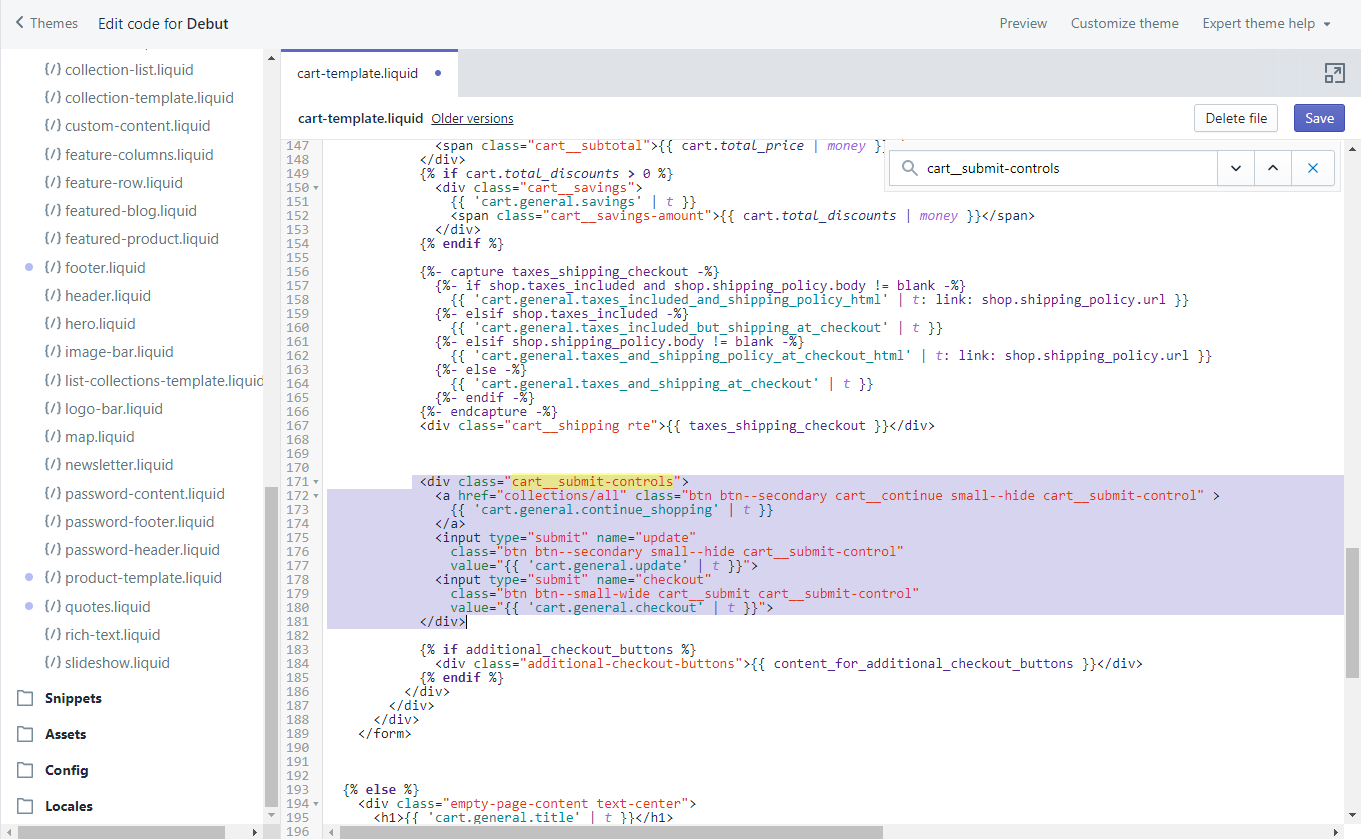
Task: Save the cart-template.liquid file
Action: click(1319, 118)
